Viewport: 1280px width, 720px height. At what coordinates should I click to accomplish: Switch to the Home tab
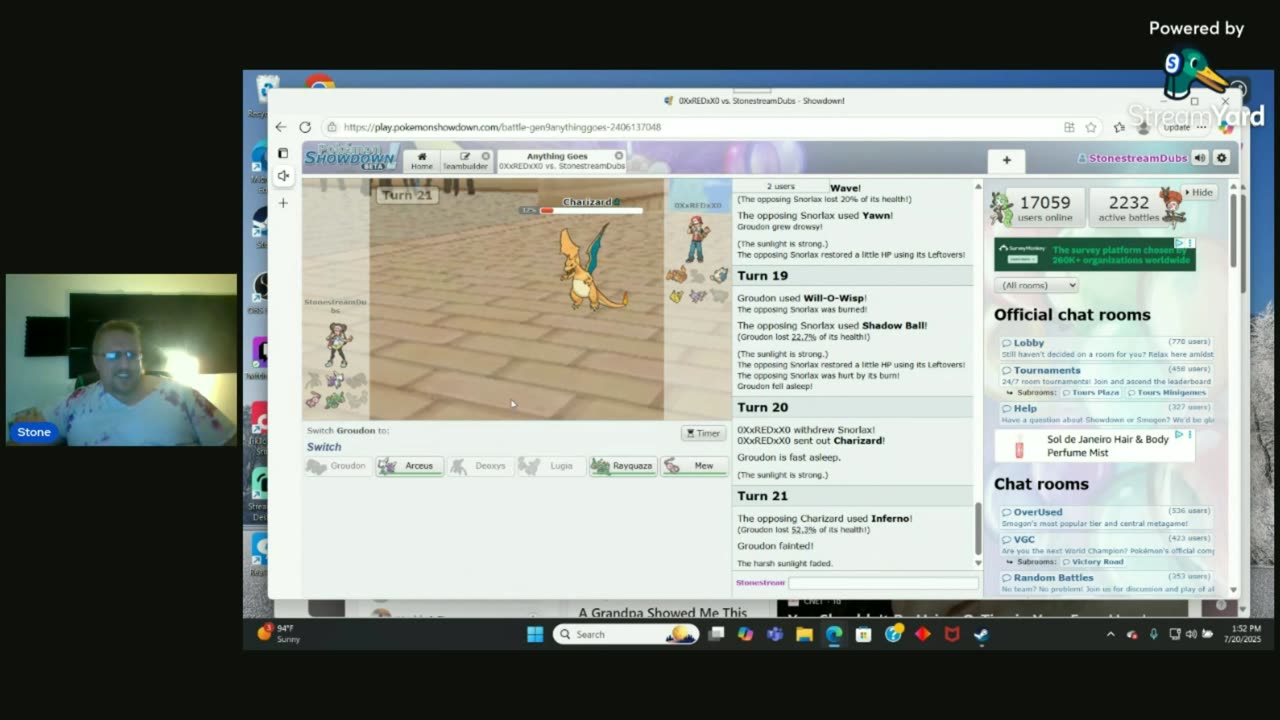pyautogui.click(x=422, y=161)
